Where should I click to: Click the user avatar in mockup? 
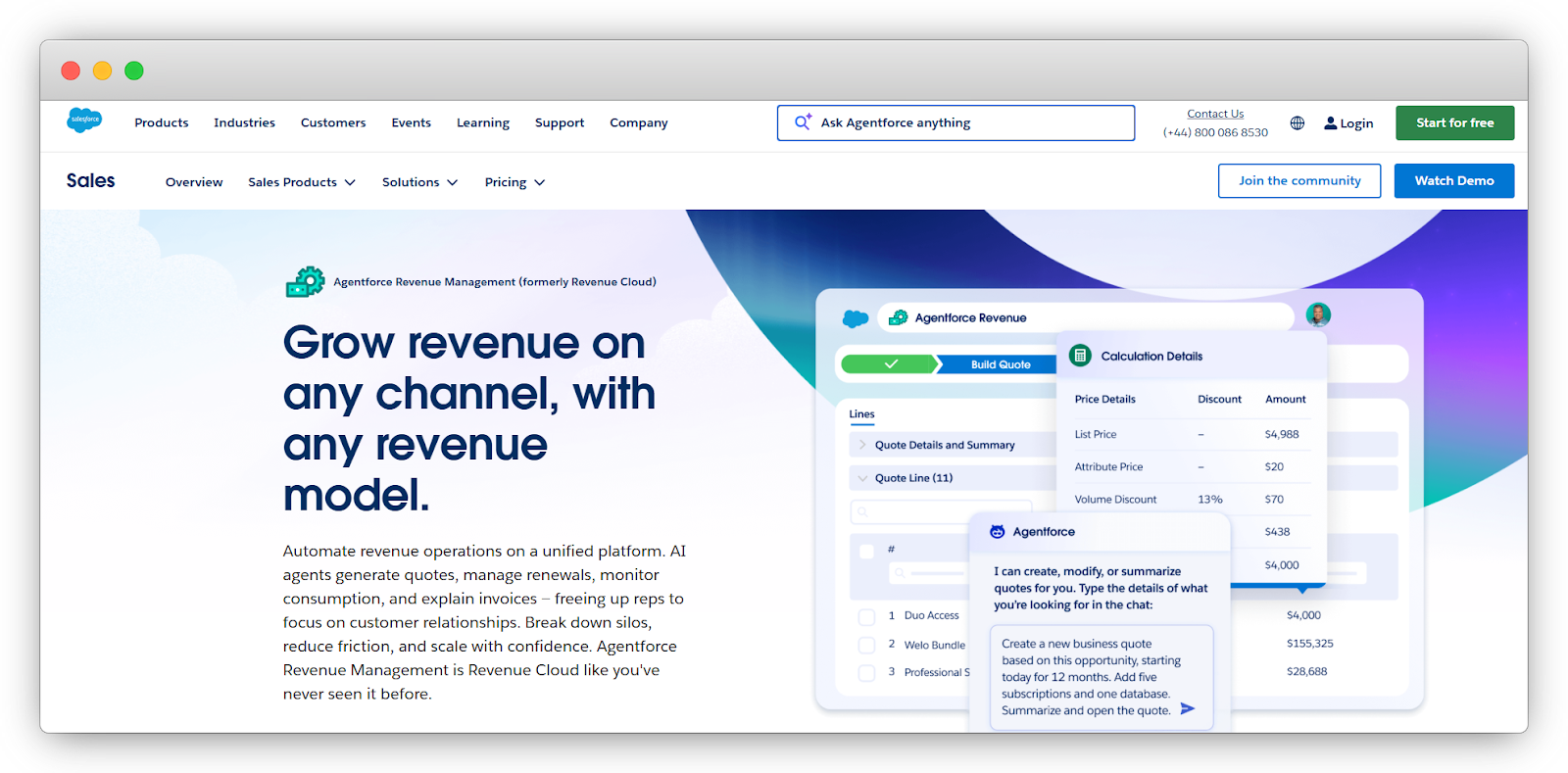[x=1318, y=314]
